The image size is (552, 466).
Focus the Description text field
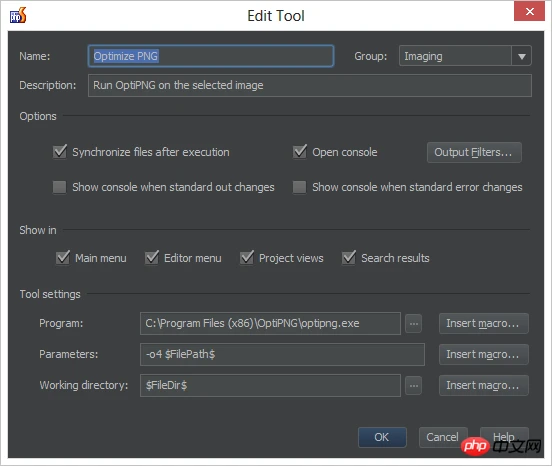[x=309, y=86]
